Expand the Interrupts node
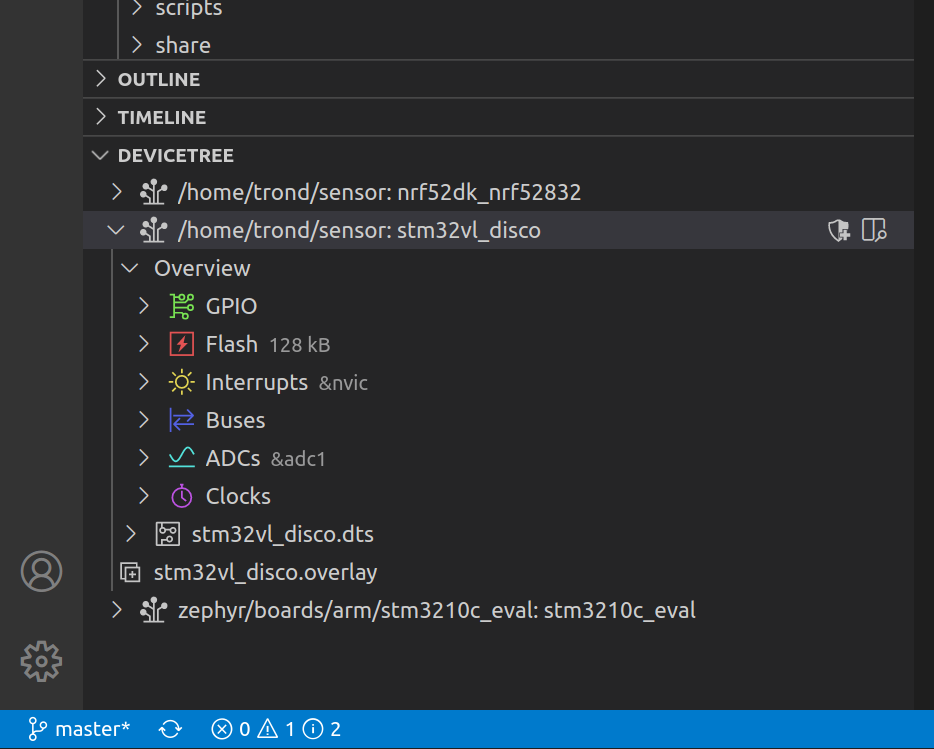Viewport: 934px width, 749px height. coord(144,382)
